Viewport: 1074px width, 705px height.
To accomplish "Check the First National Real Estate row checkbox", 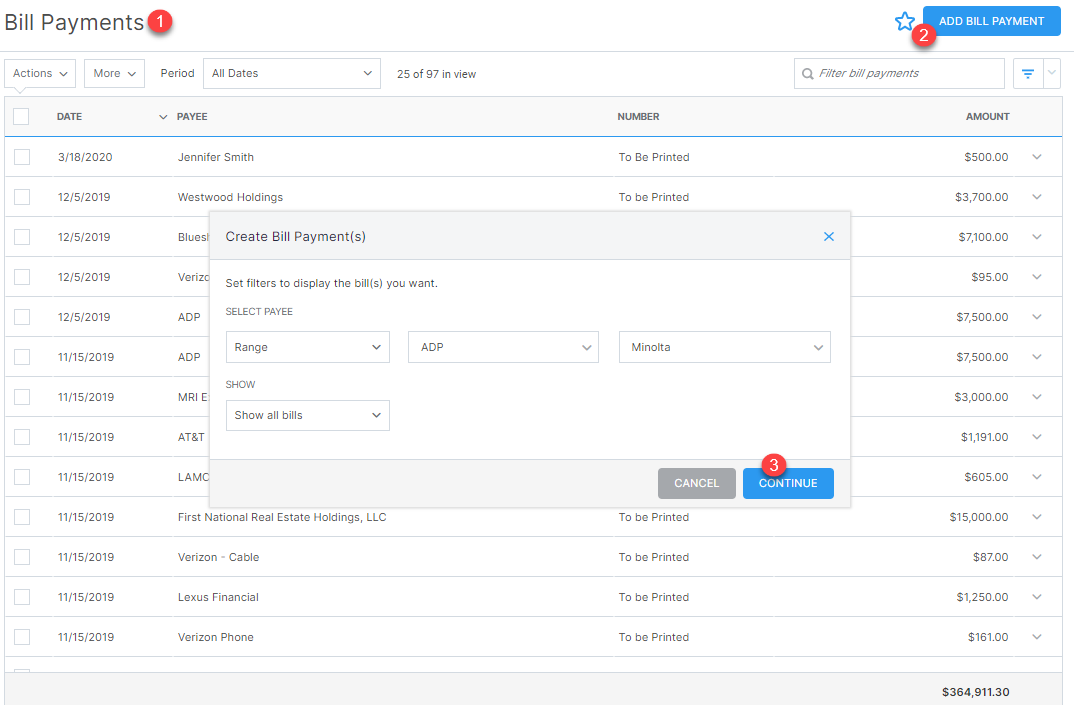I will [x=22, y=517].
